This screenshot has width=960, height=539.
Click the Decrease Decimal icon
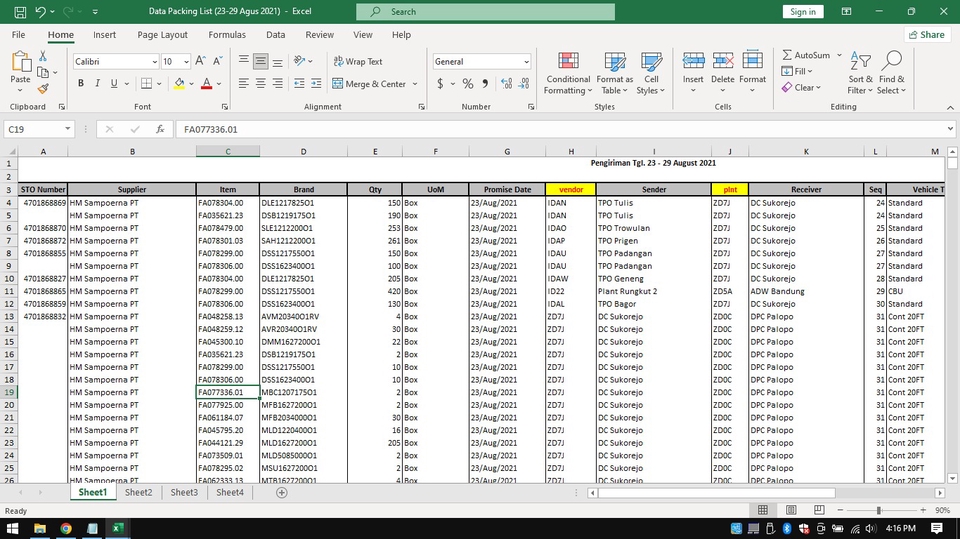[524, 83]
